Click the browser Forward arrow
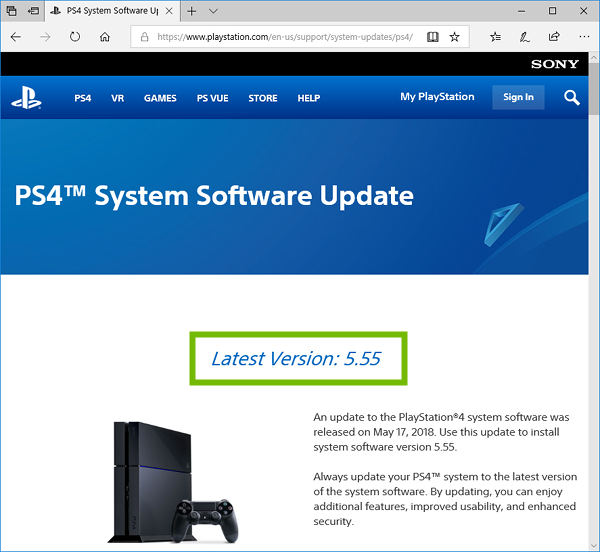The image size is (600, 552). (45, 37)
